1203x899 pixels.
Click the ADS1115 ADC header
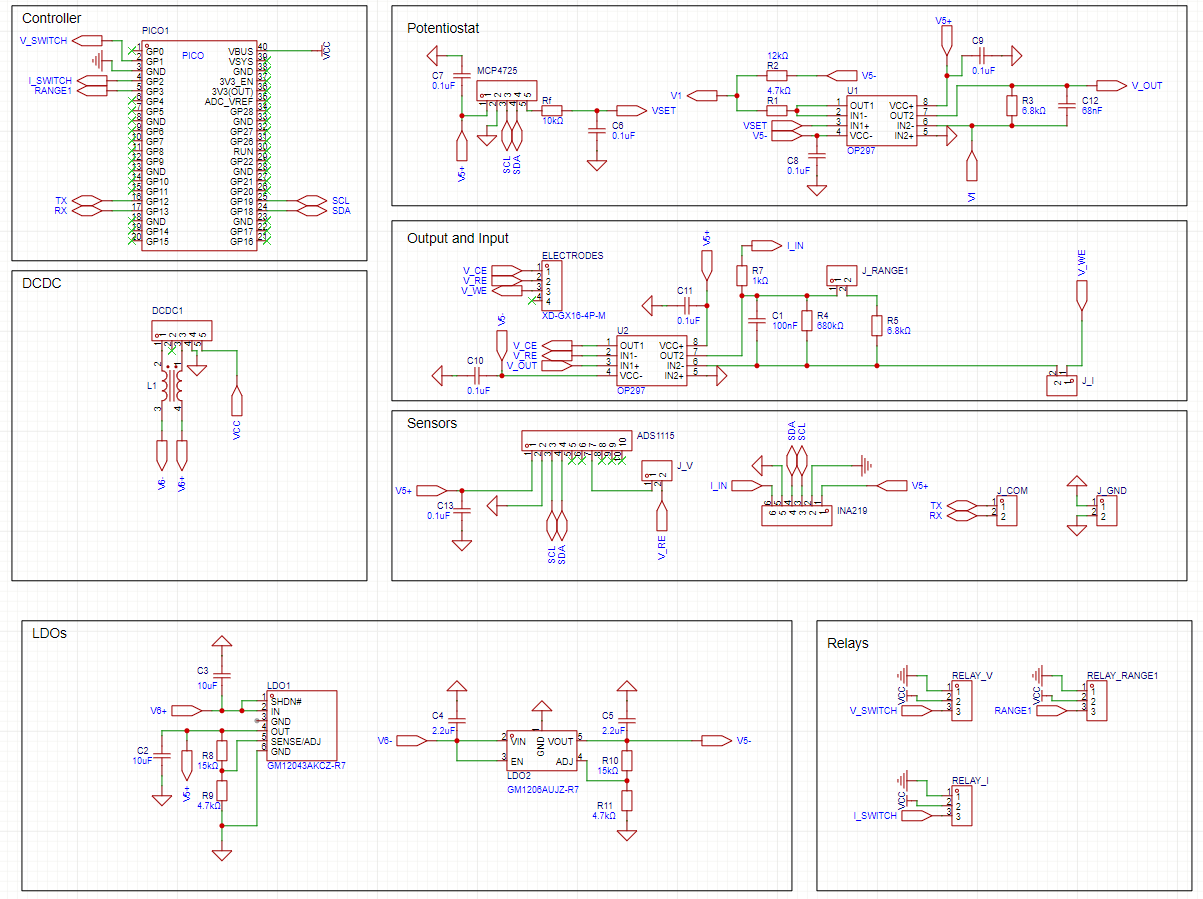click(x=575, y=442)
